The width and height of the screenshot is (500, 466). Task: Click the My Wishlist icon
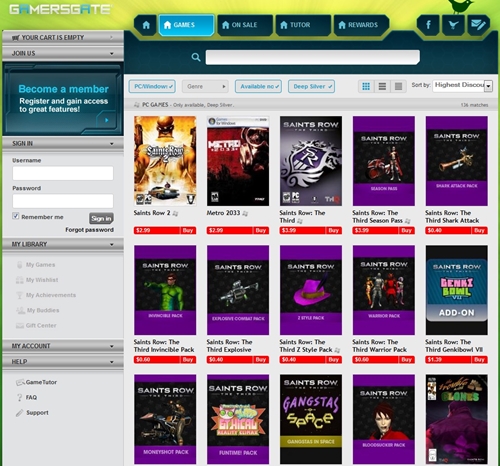20,280
